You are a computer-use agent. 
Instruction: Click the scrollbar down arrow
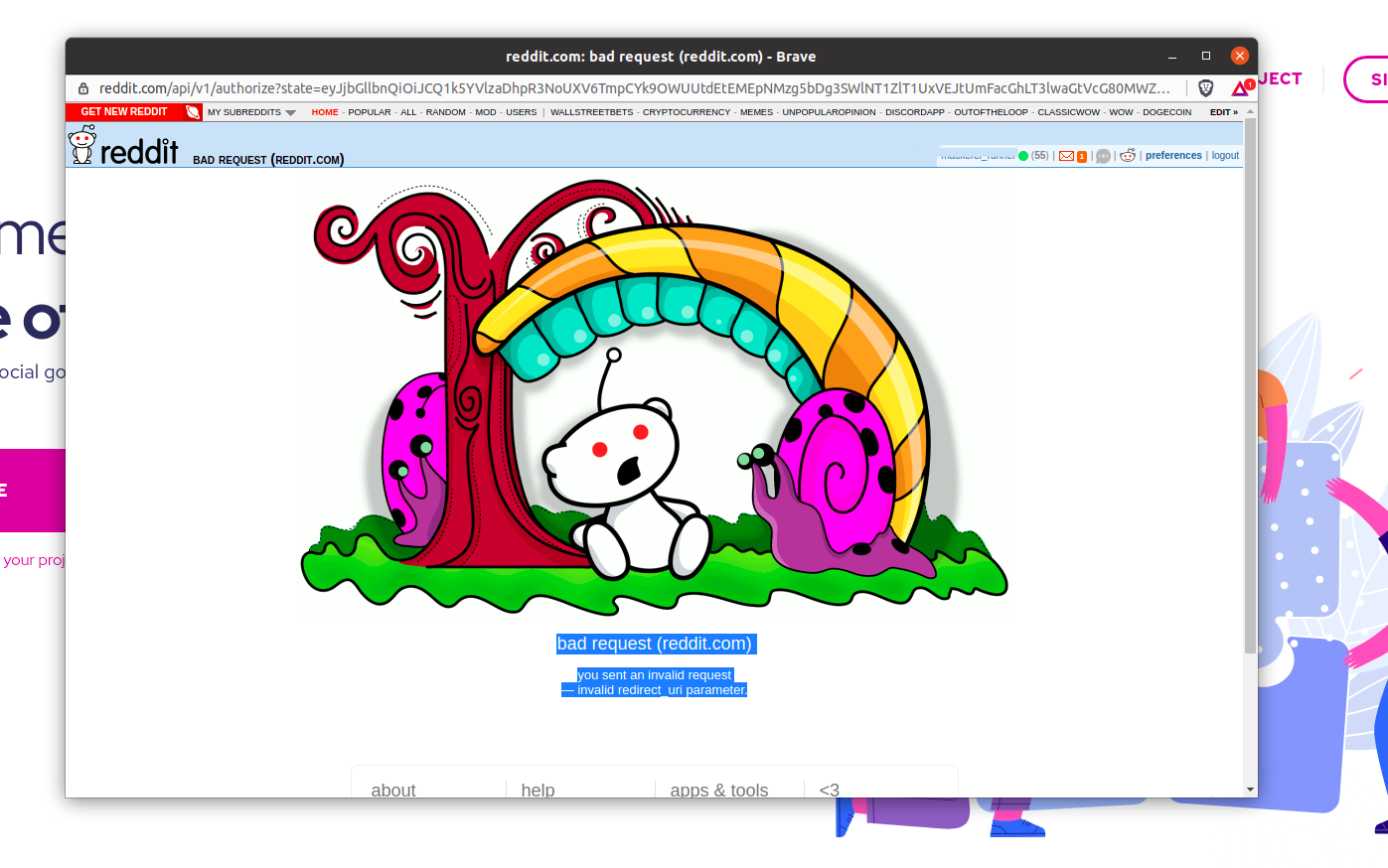pos(1250,790)
